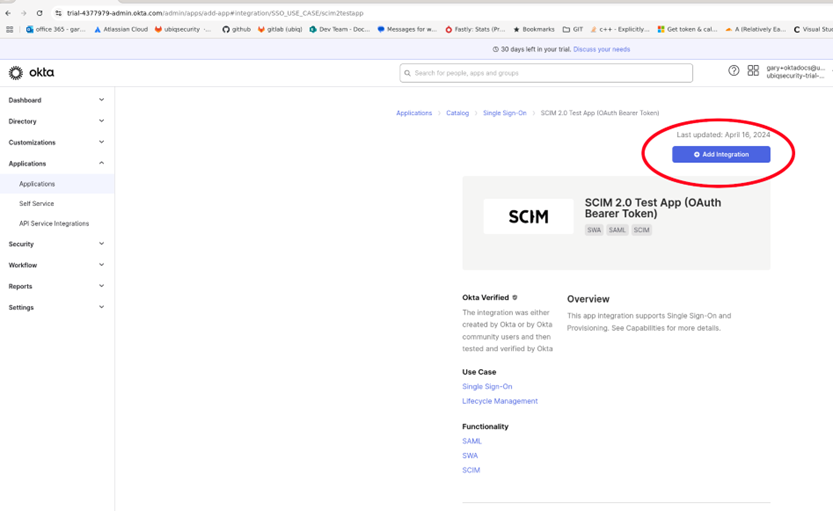Open the SCIM functionality link

[471, 470]
